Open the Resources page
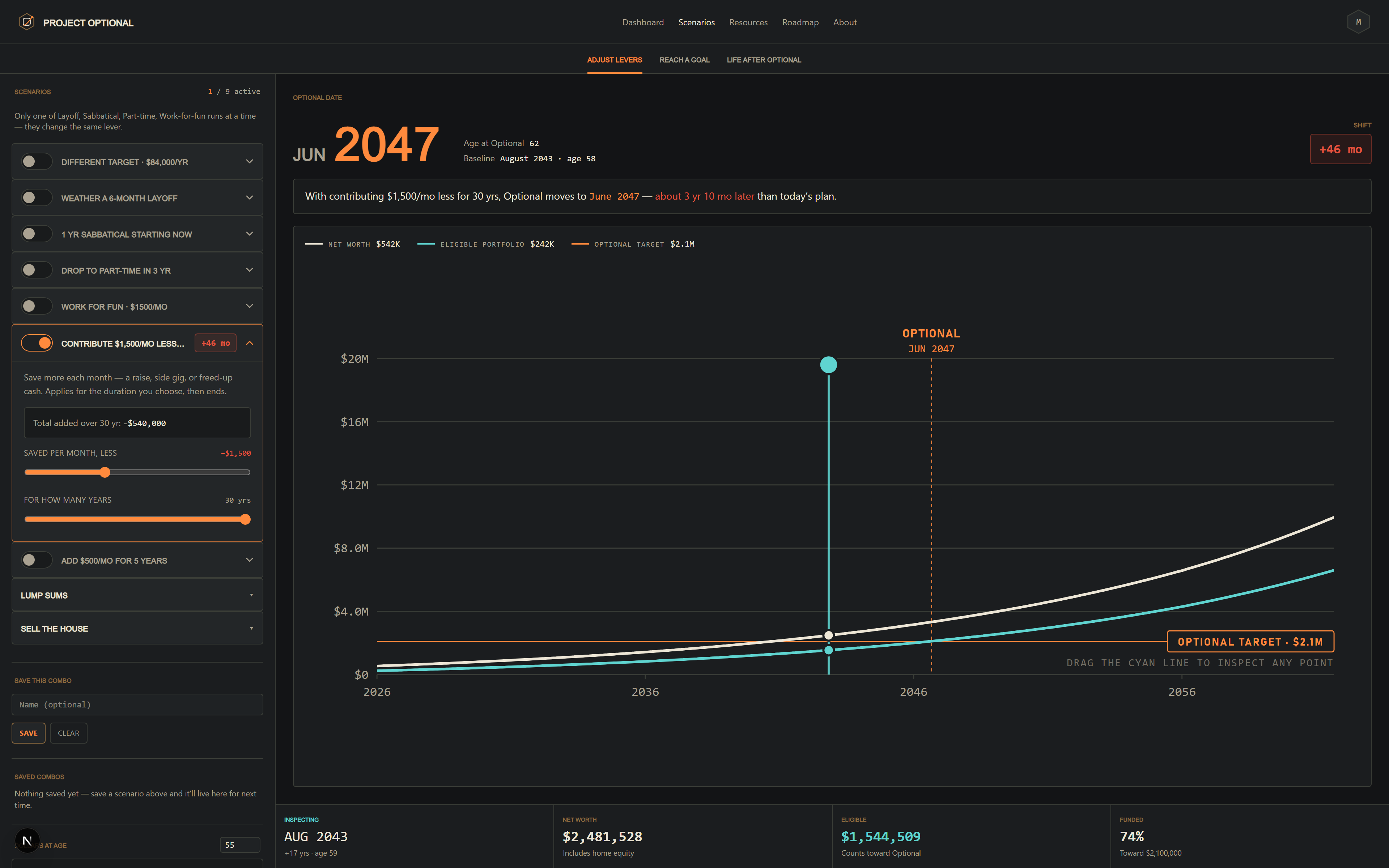Screen dimensions: 1389x868 pyautogui.click(x=748, y=22)
